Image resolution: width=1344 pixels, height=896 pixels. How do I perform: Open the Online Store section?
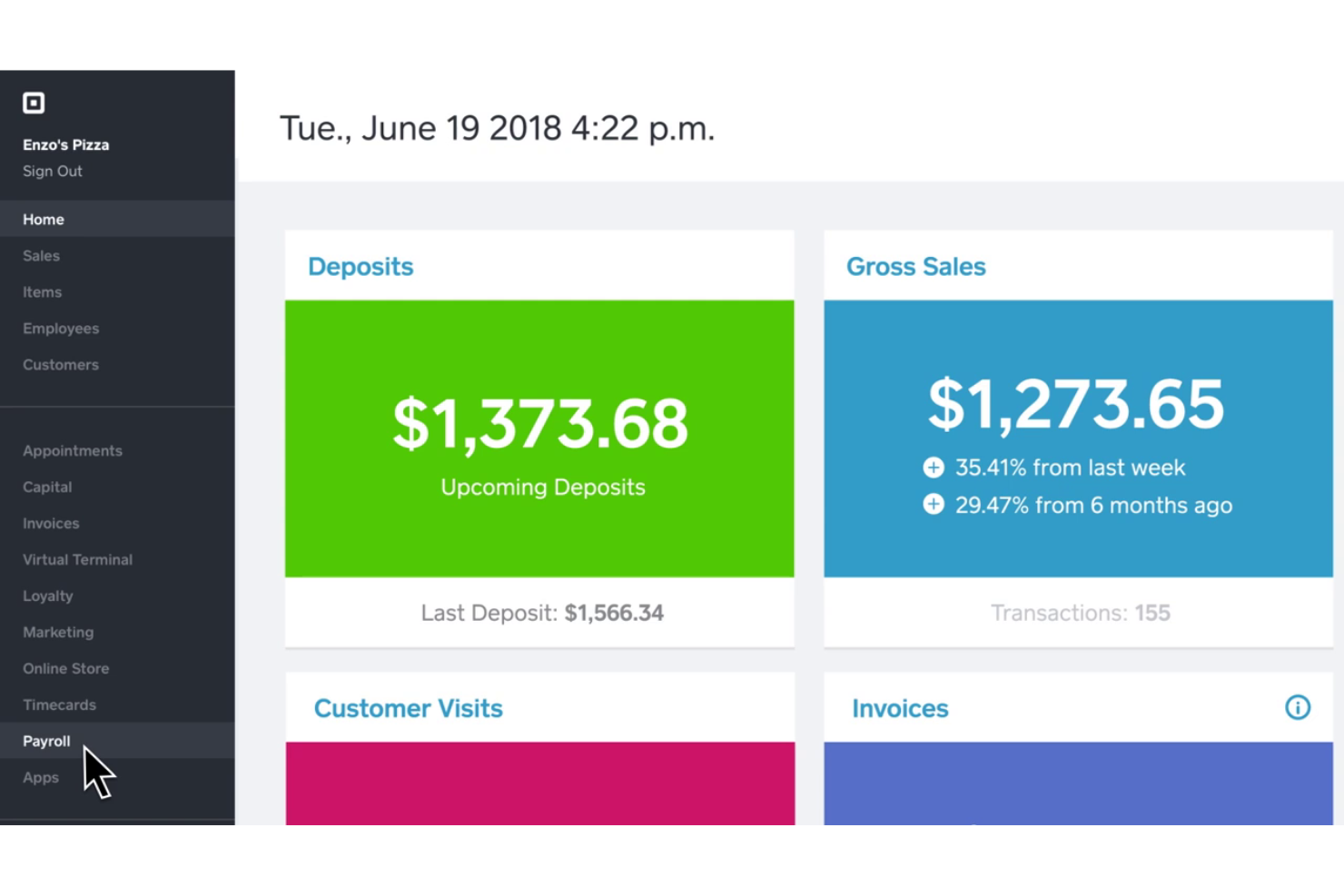point(65,668)
